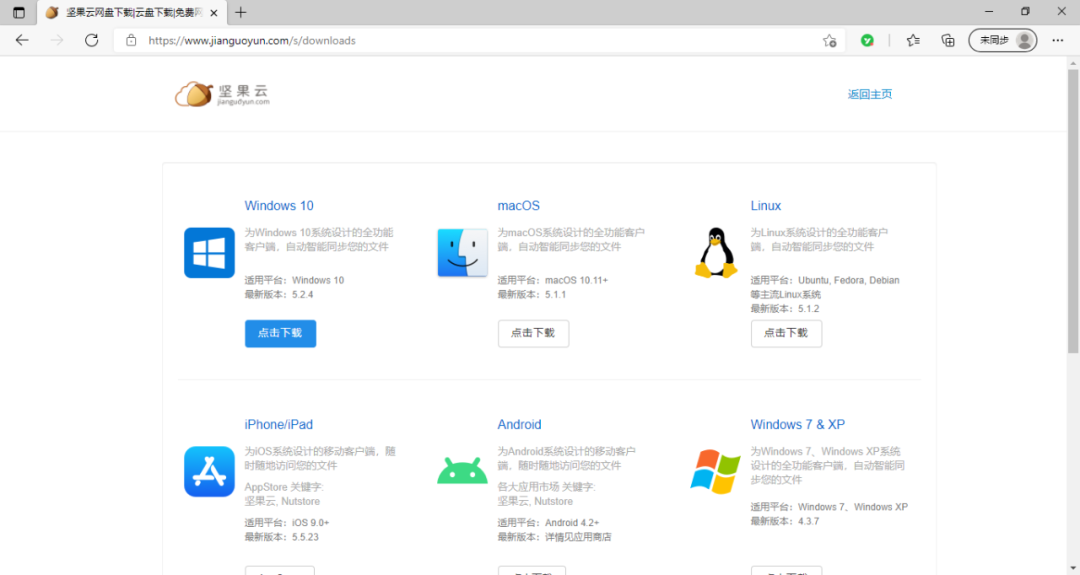Click text 适用平台: macOS 10.11+
1080x575 pixels.
552,280
